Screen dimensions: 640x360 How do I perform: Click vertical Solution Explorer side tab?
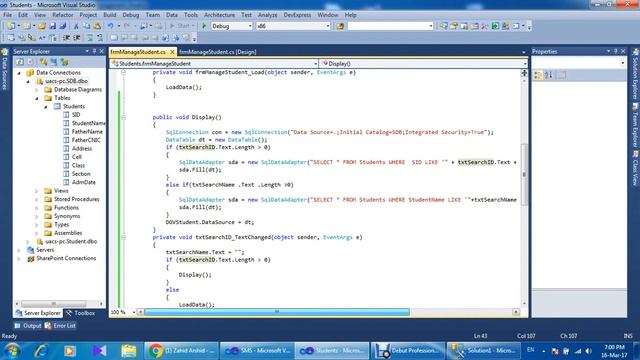click(x=636, y=74)
